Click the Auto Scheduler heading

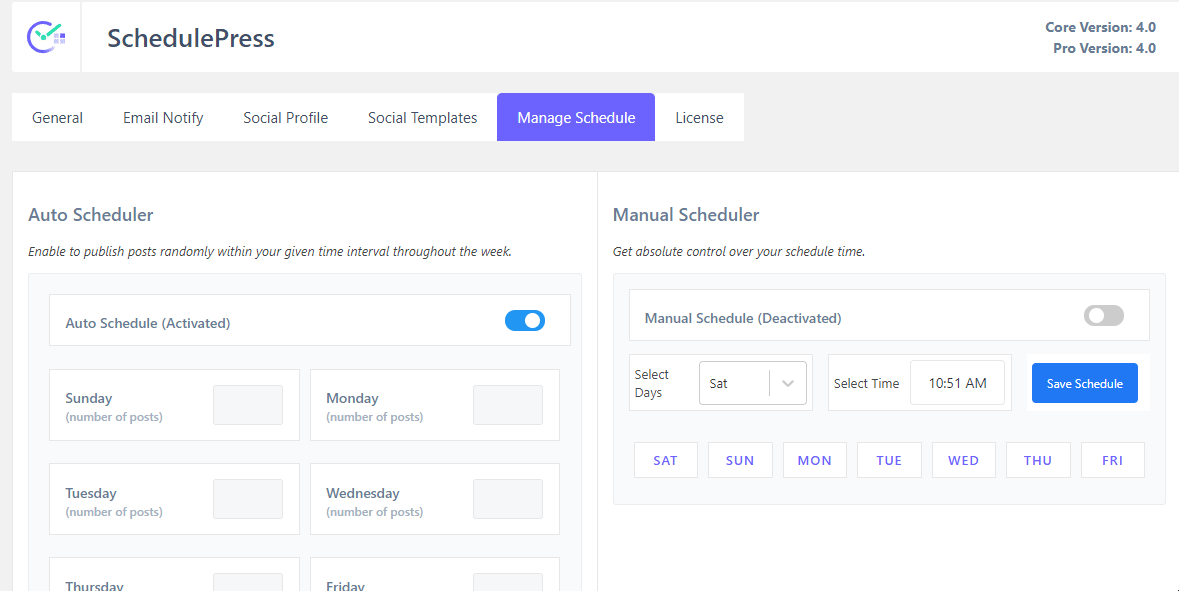coord(91,215)
